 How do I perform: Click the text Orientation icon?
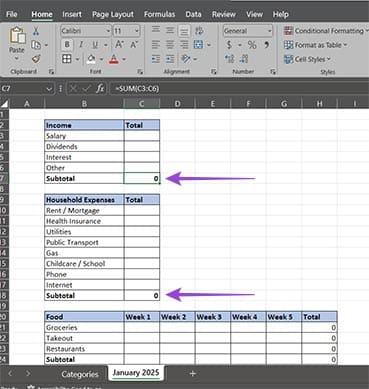(185, 59)
